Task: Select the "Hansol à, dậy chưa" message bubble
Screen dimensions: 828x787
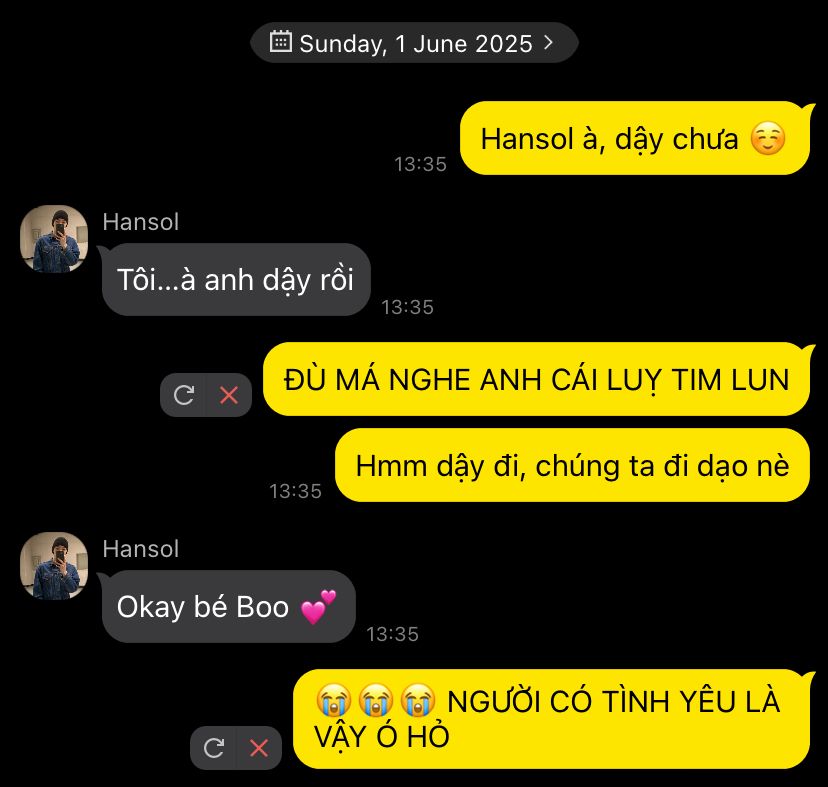Action: point(635,138)
